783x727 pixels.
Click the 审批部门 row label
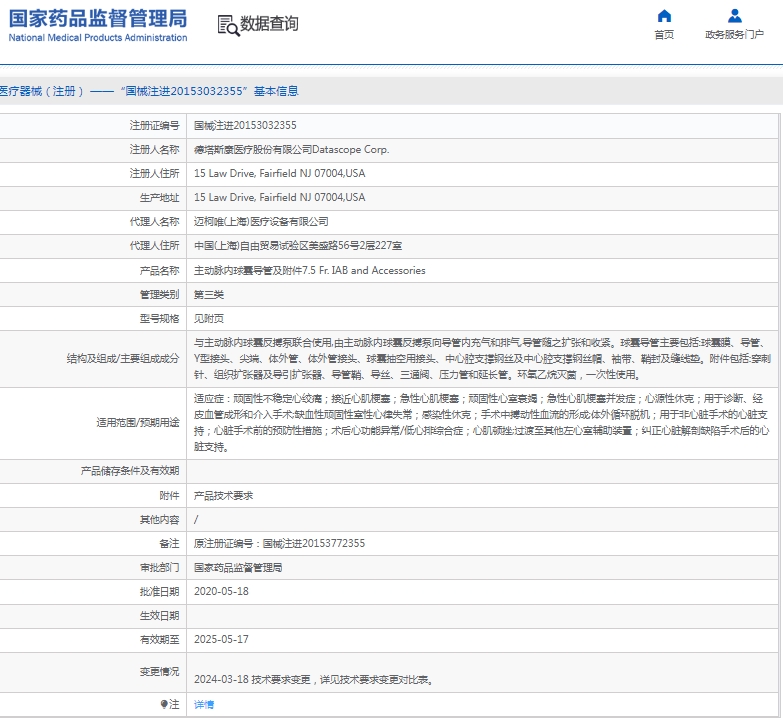[x=159, y=567]
